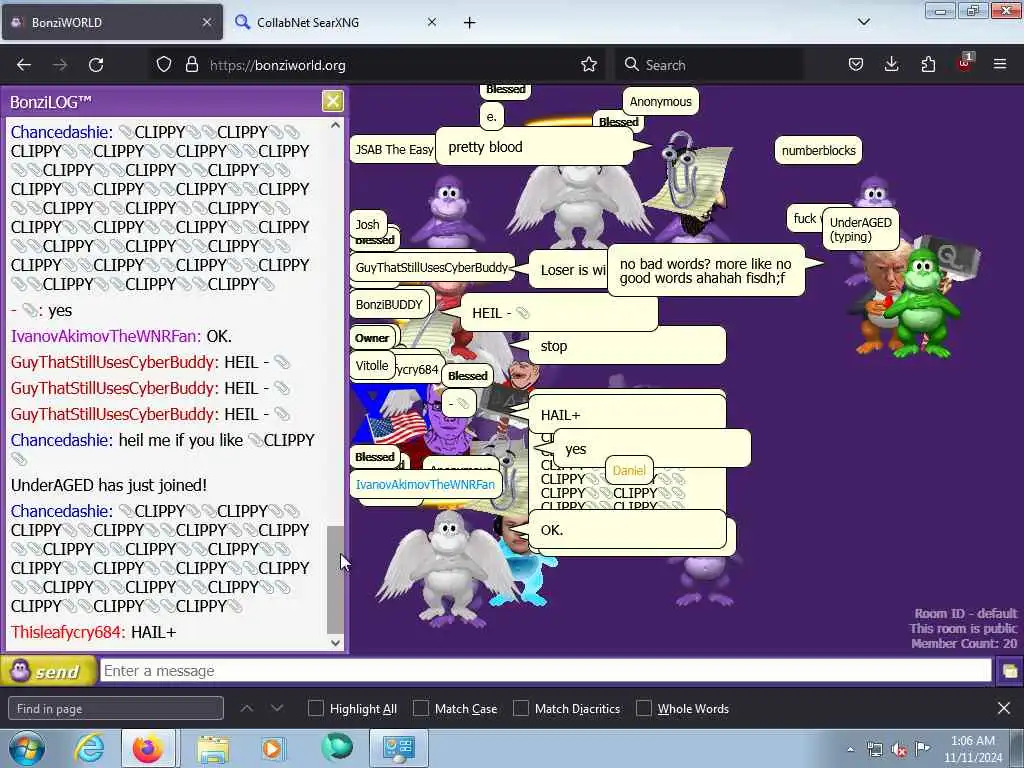Click the GuyThatStillUsesCyberBuddy name tag
This screenshot has height=768, width=1024.
tap(431, 267)
